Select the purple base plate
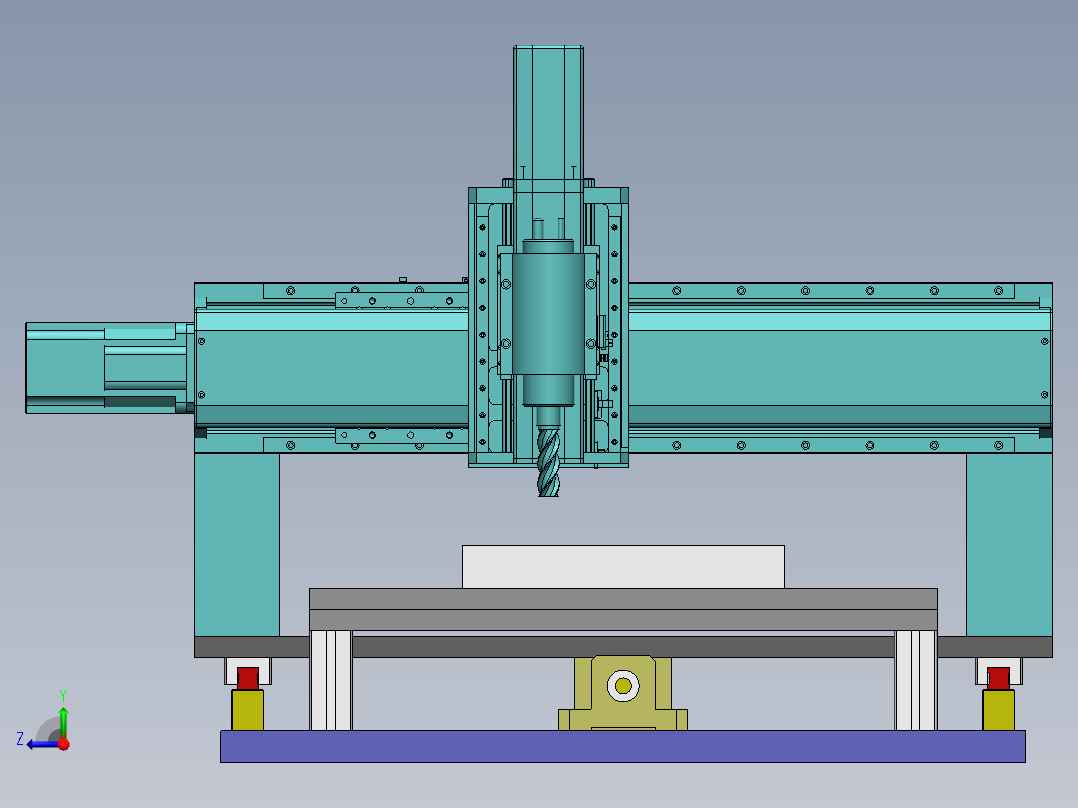Image resolution: width=1078 pixels, height=808 pixels. [x=622, y=746]
